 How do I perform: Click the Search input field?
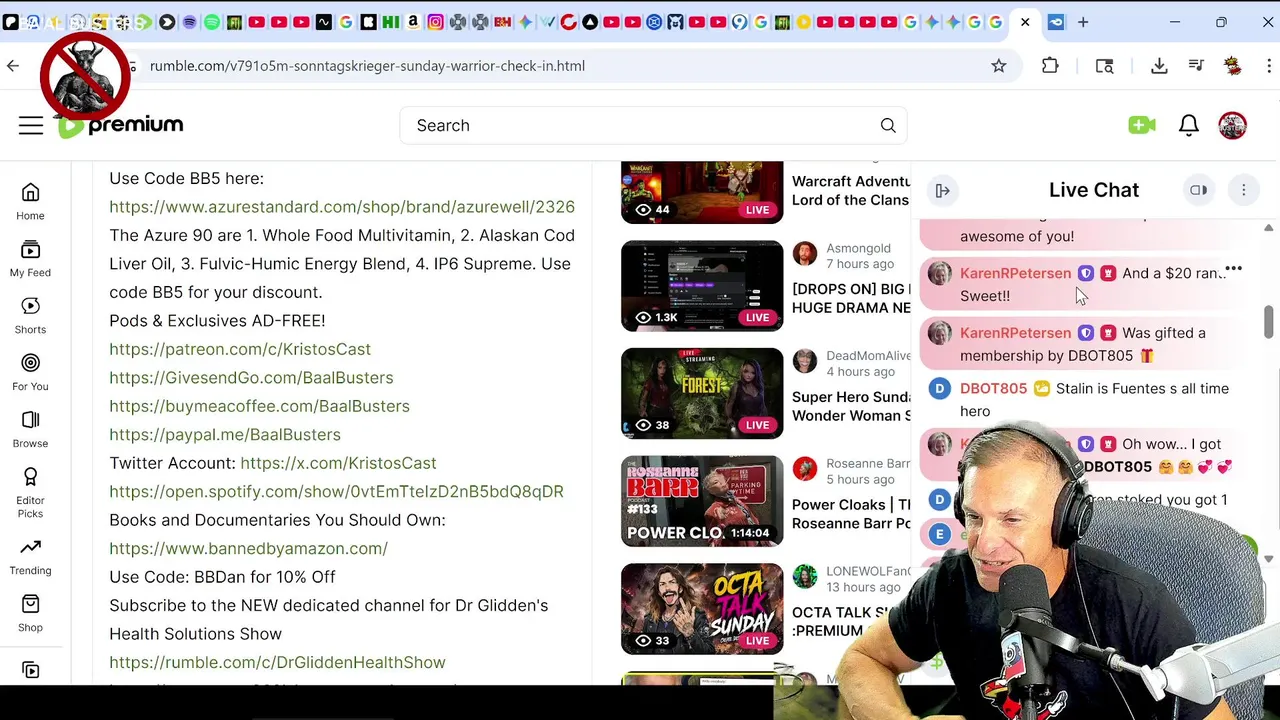pyautogui.click(x=640, y=125)
